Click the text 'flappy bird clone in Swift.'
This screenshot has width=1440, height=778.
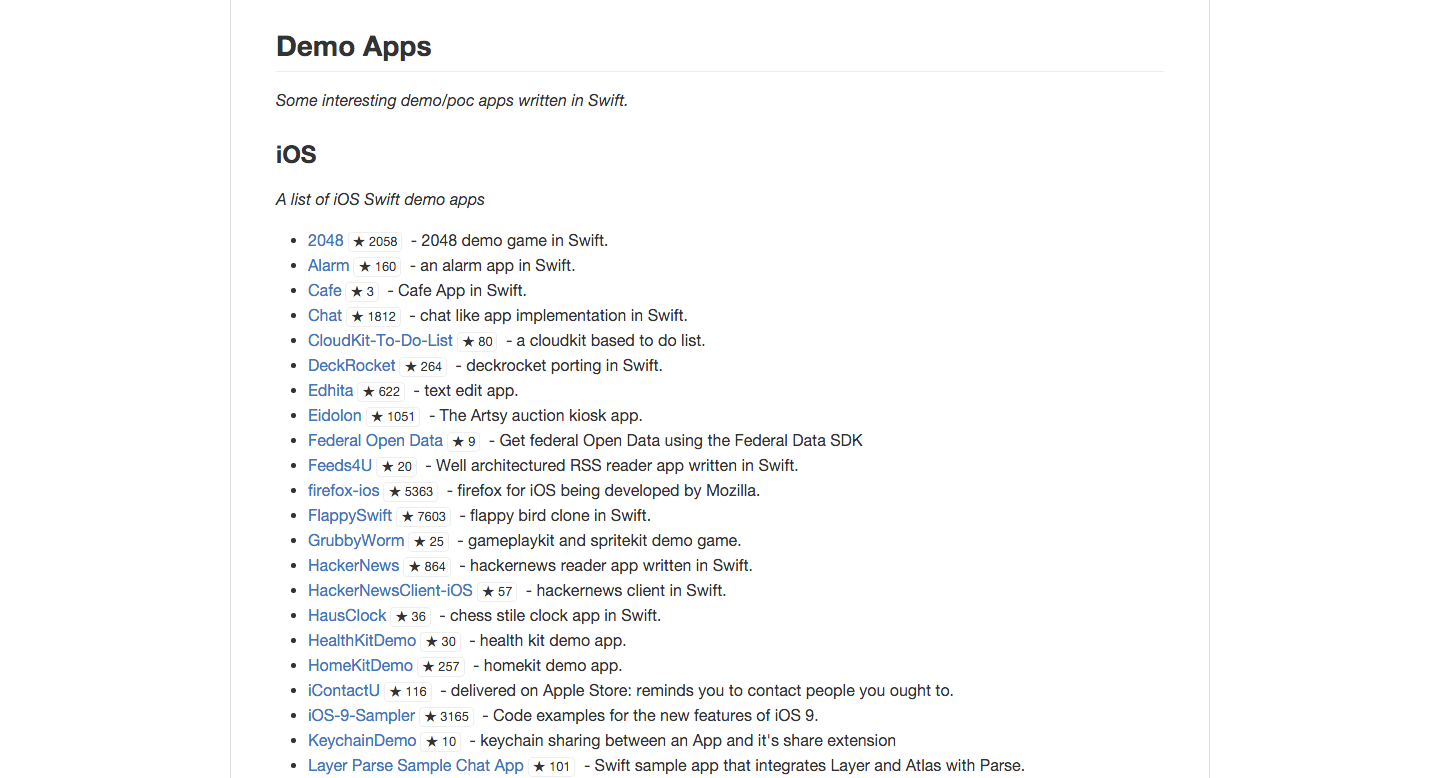click(560, 515)
